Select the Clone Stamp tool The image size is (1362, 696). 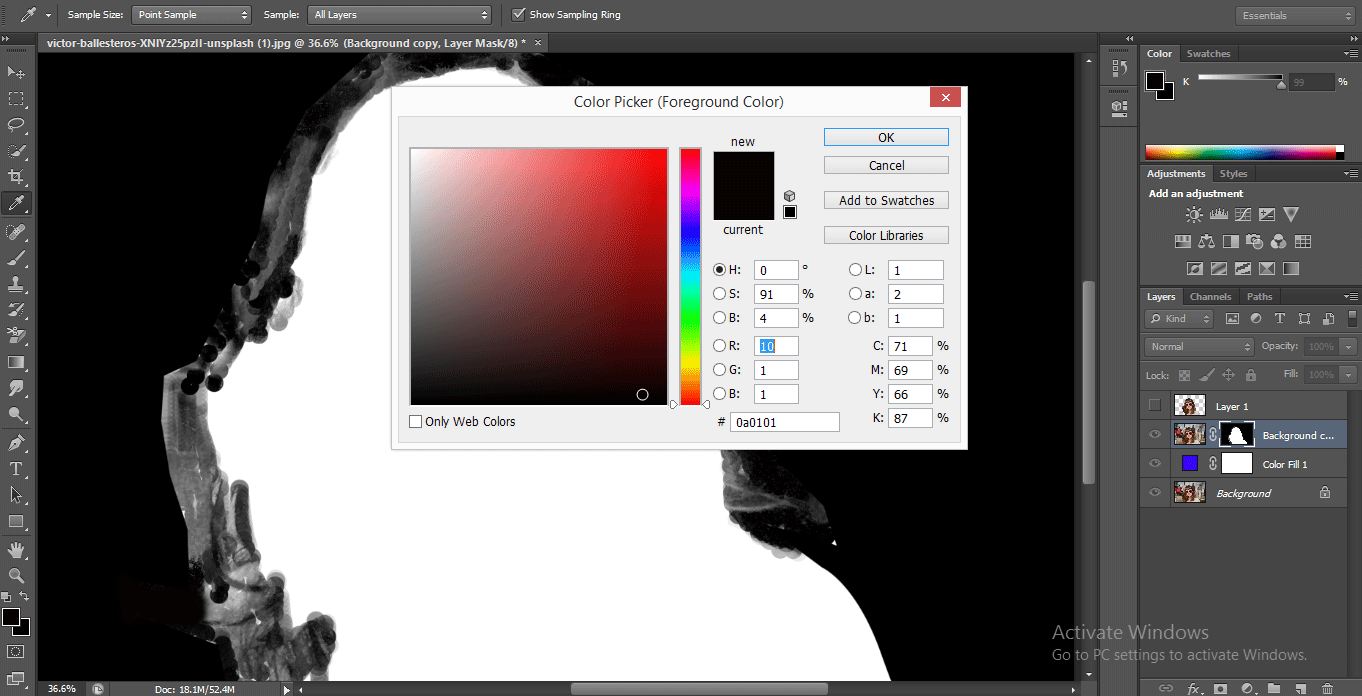pos(17,284)
